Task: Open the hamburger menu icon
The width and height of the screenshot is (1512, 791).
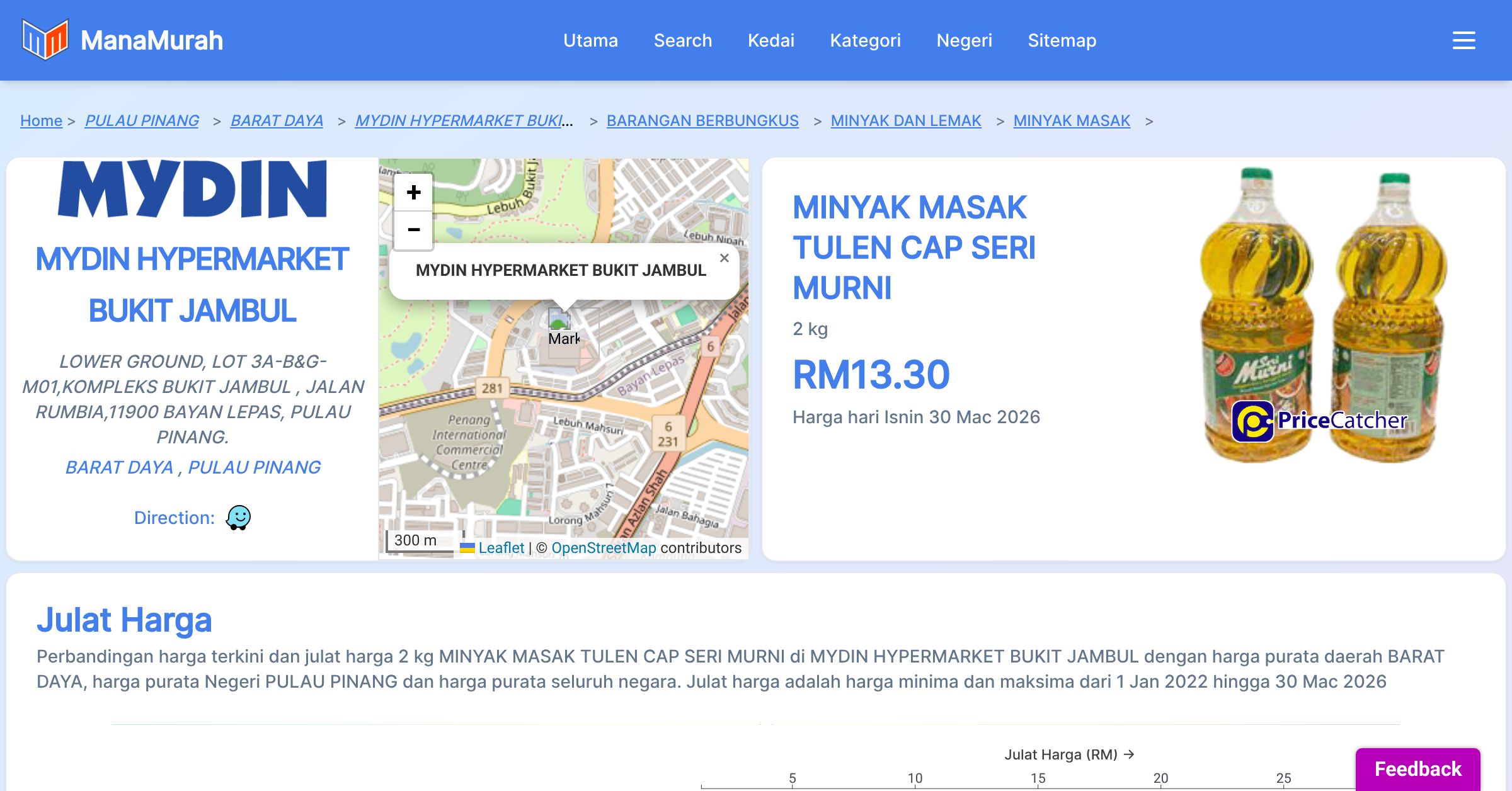Action: pyautogui.click(x=1463, y=40)
